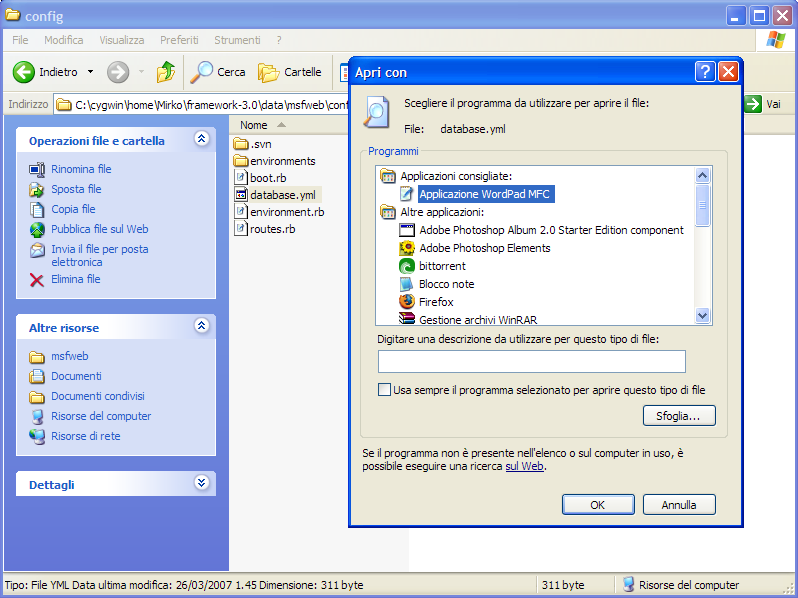
Task: Collapse the Altre risorse panel
Action: [202, 325]
